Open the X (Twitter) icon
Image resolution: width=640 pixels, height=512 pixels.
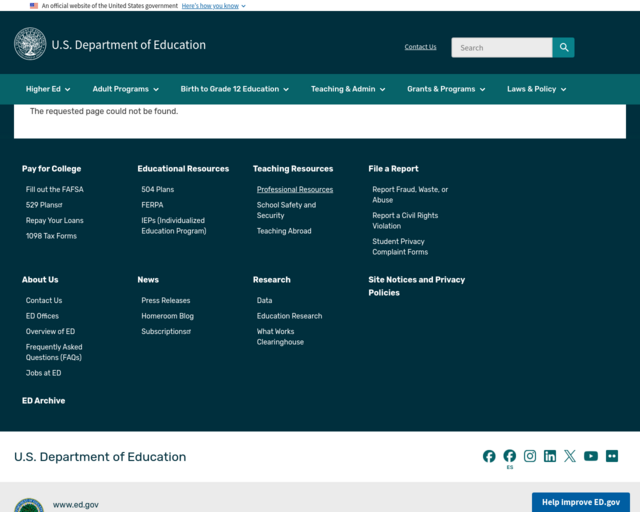tap(570, 456)
